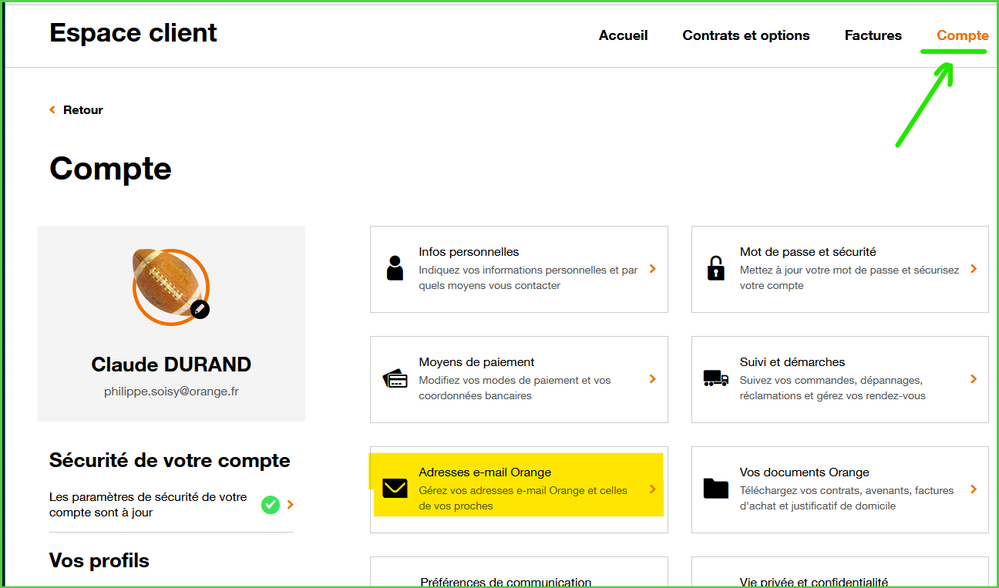Click 'Les paramètres de sécurité de votre compte sont à jour'
The height and width of the screenshot is (588, 999).
pyautogui.click(x=148, y=505)
